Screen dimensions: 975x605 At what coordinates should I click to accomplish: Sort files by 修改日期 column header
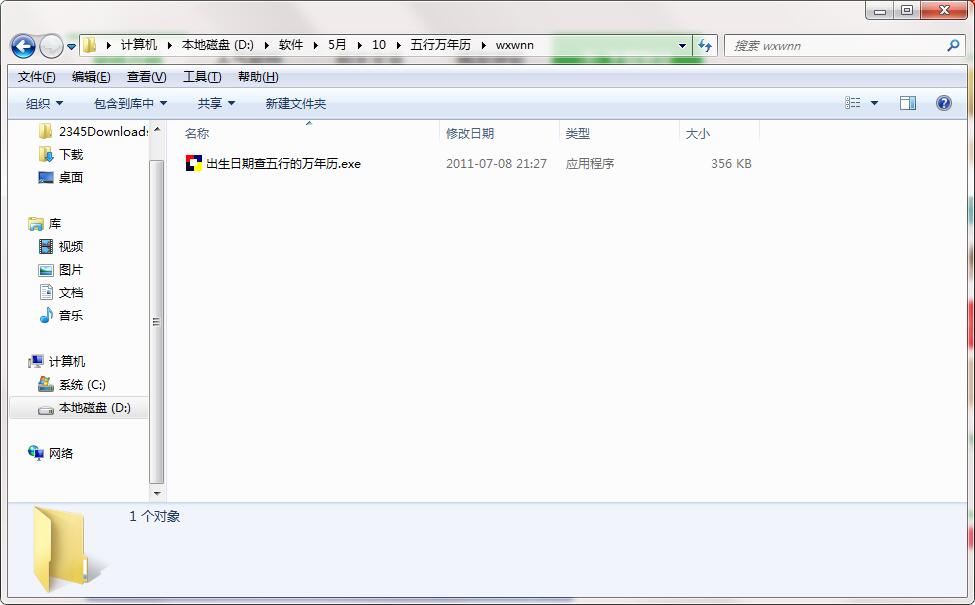[x=470, y=133]
